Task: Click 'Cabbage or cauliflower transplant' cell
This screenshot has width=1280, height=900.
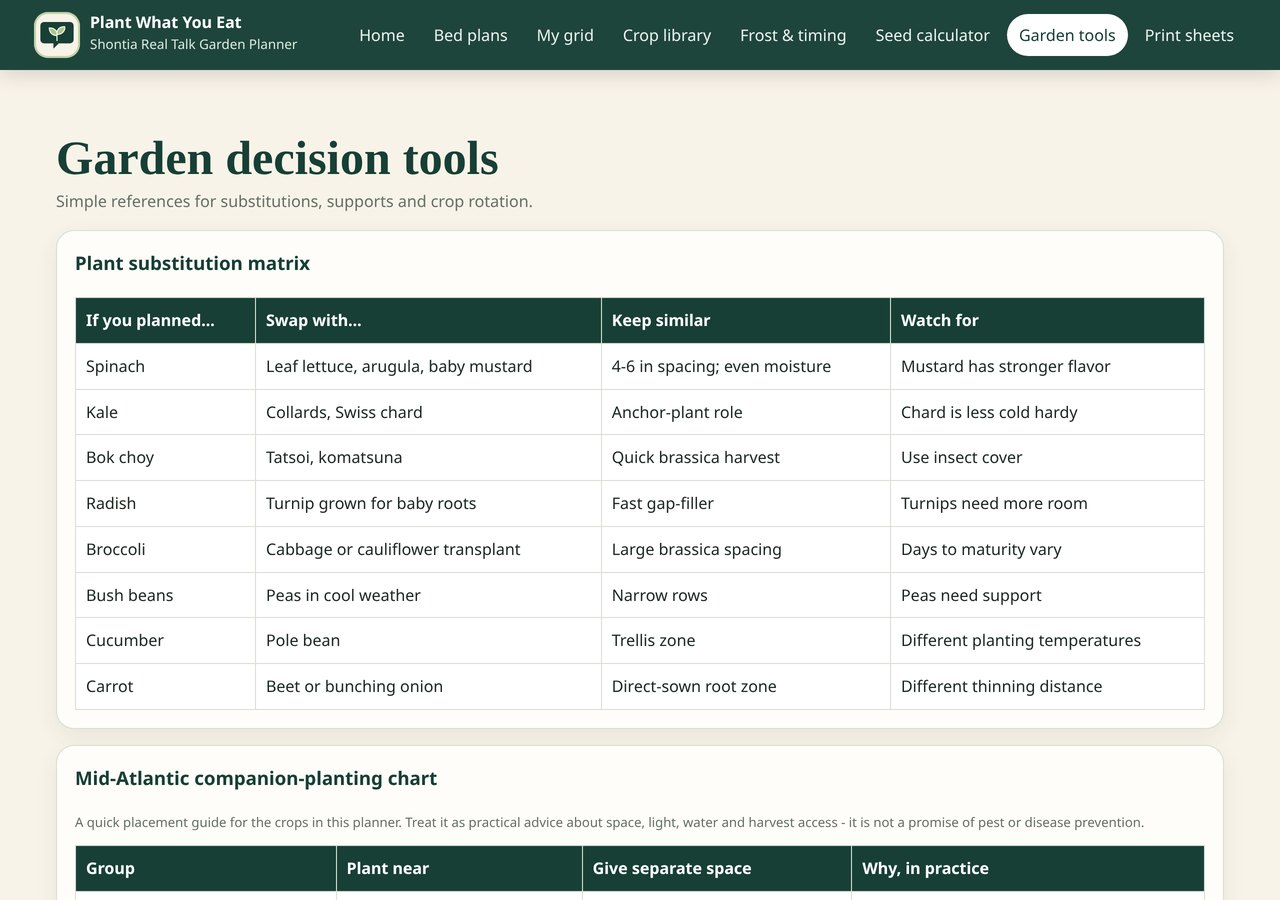Action: click(x=428, y=549)
